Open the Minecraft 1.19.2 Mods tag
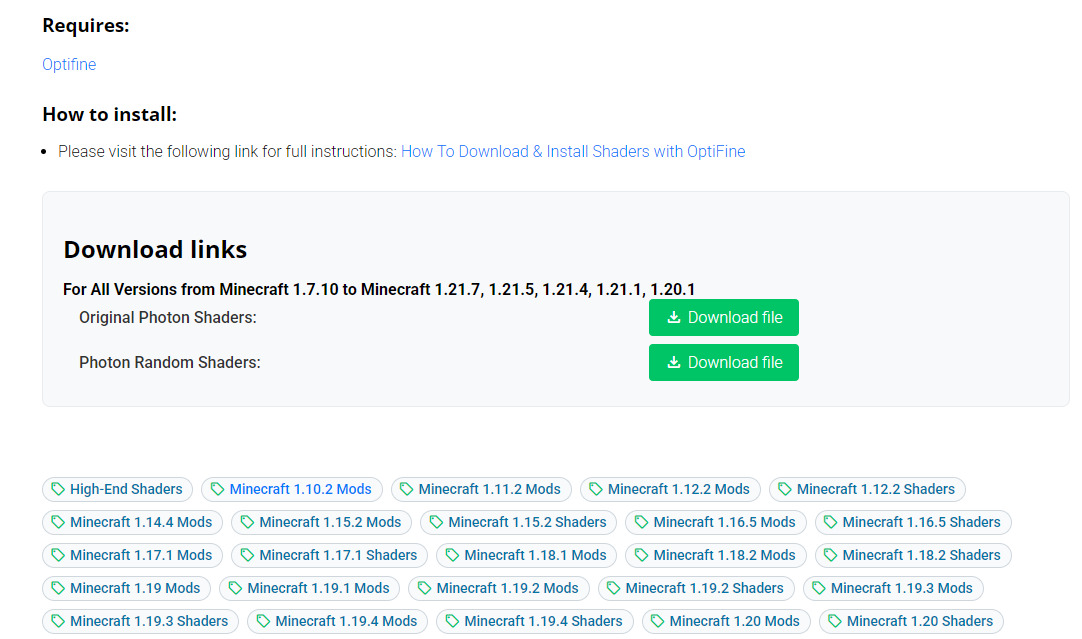This screenshot has height=639, width=1082. click(499, 589)
